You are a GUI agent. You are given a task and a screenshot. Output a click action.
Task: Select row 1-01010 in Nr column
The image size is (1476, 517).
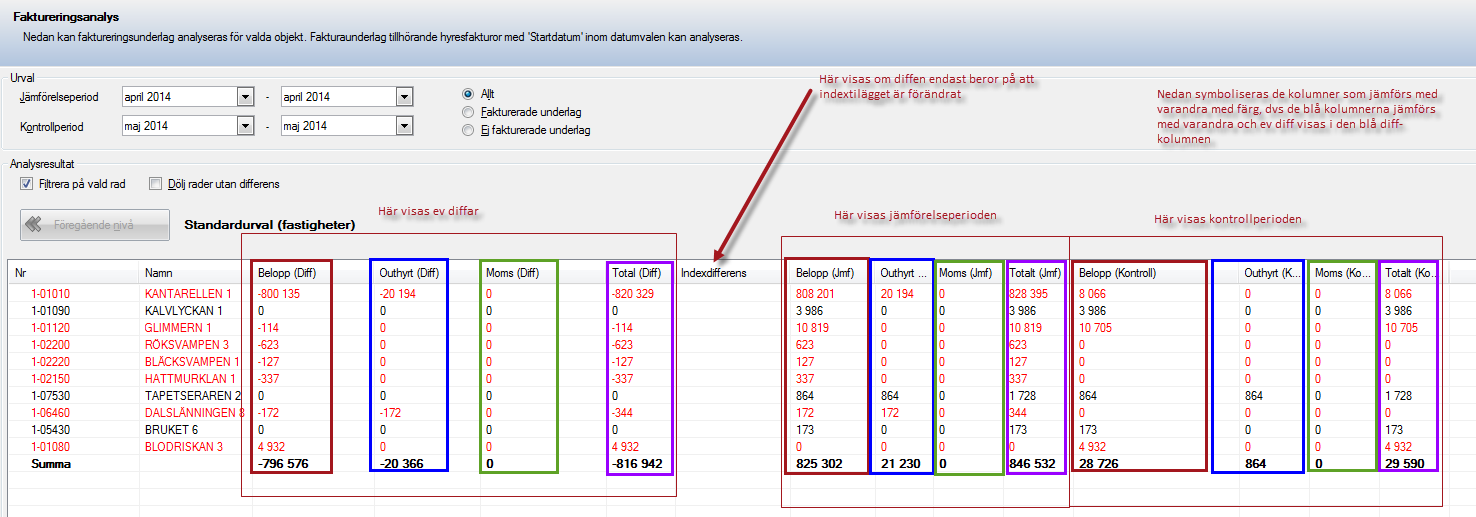(x=49, y=294)
